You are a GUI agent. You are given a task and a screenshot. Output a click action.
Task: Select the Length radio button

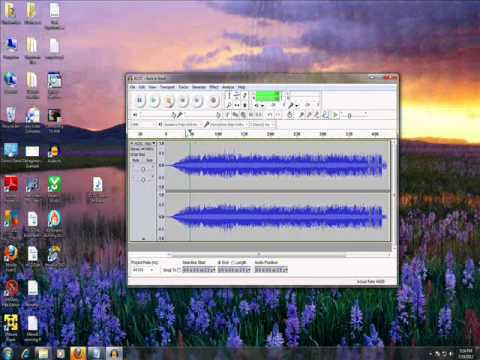click(x=233, y=263)
